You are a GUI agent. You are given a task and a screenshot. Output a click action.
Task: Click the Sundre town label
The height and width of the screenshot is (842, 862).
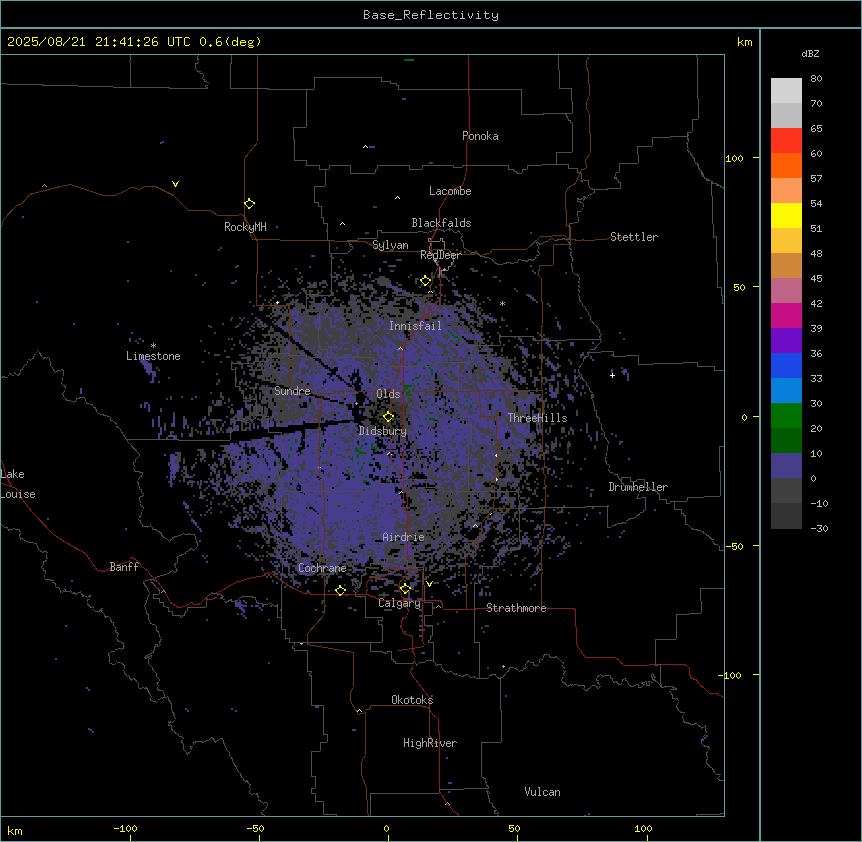(x=292, y=391)
